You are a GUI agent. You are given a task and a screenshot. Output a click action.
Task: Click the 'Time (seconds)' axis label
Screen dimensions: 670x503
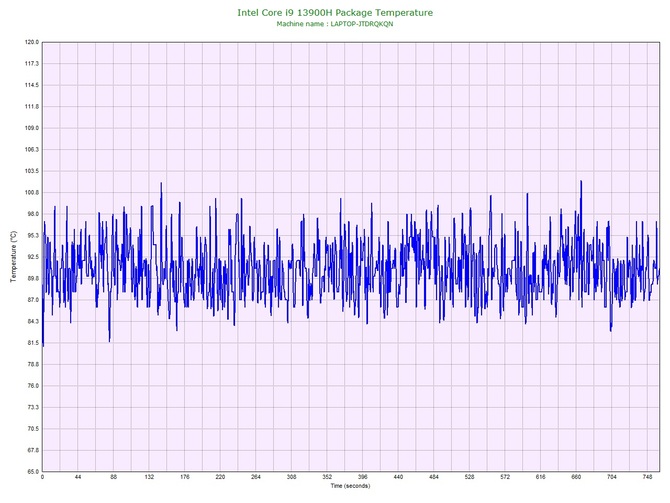point(350,486)
